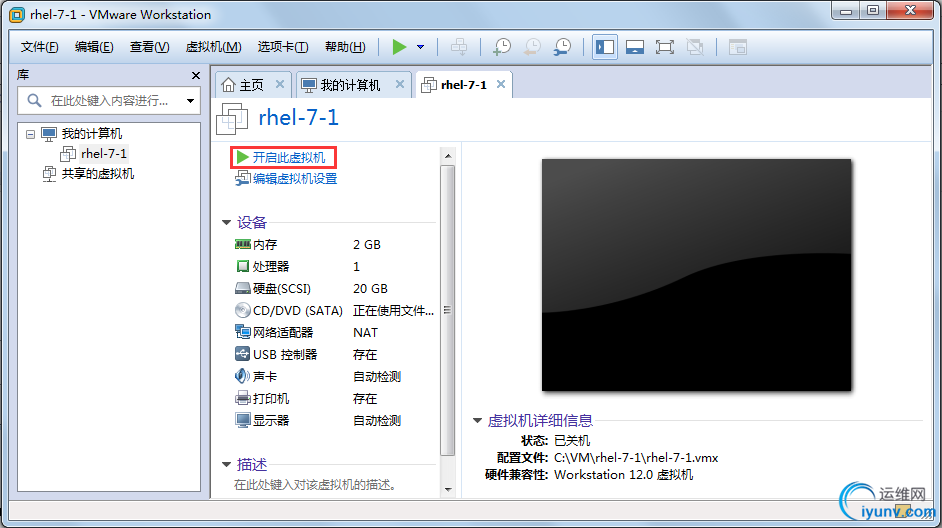Click the 打印机 printer icon
Viewport: 942px width, 528px height.
coord(243,398)
